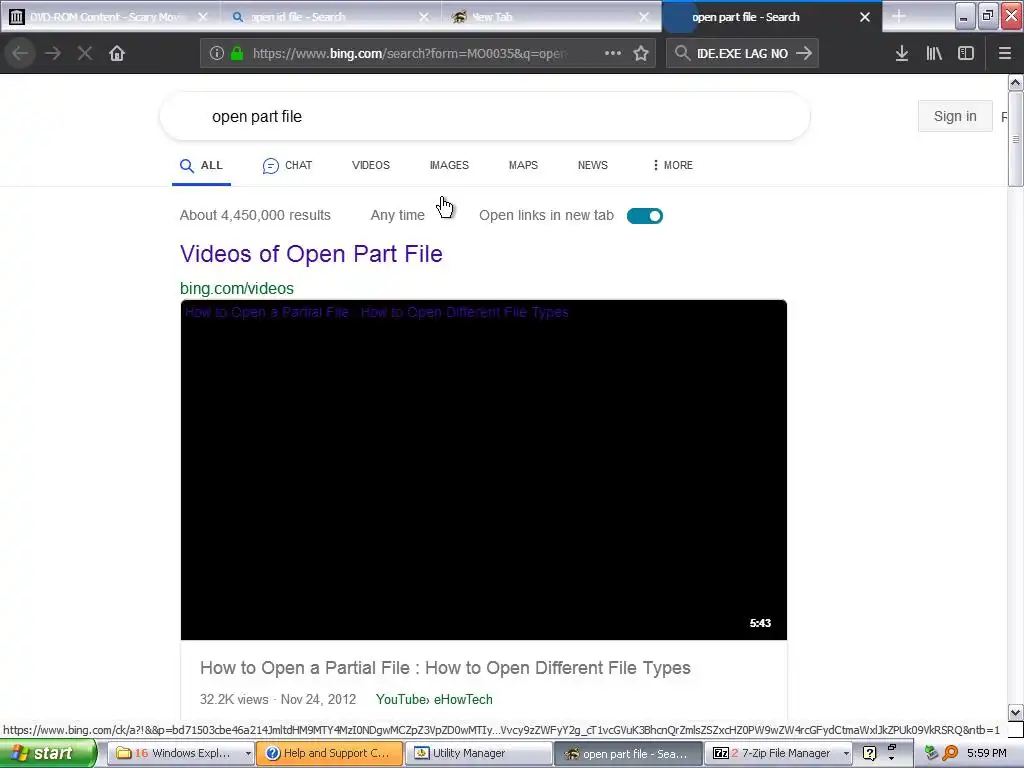Image resolution: width=1024 pixels, height=768 pixels.
Task: Open 'Videos of Open Part File' link
Action: 312,254
